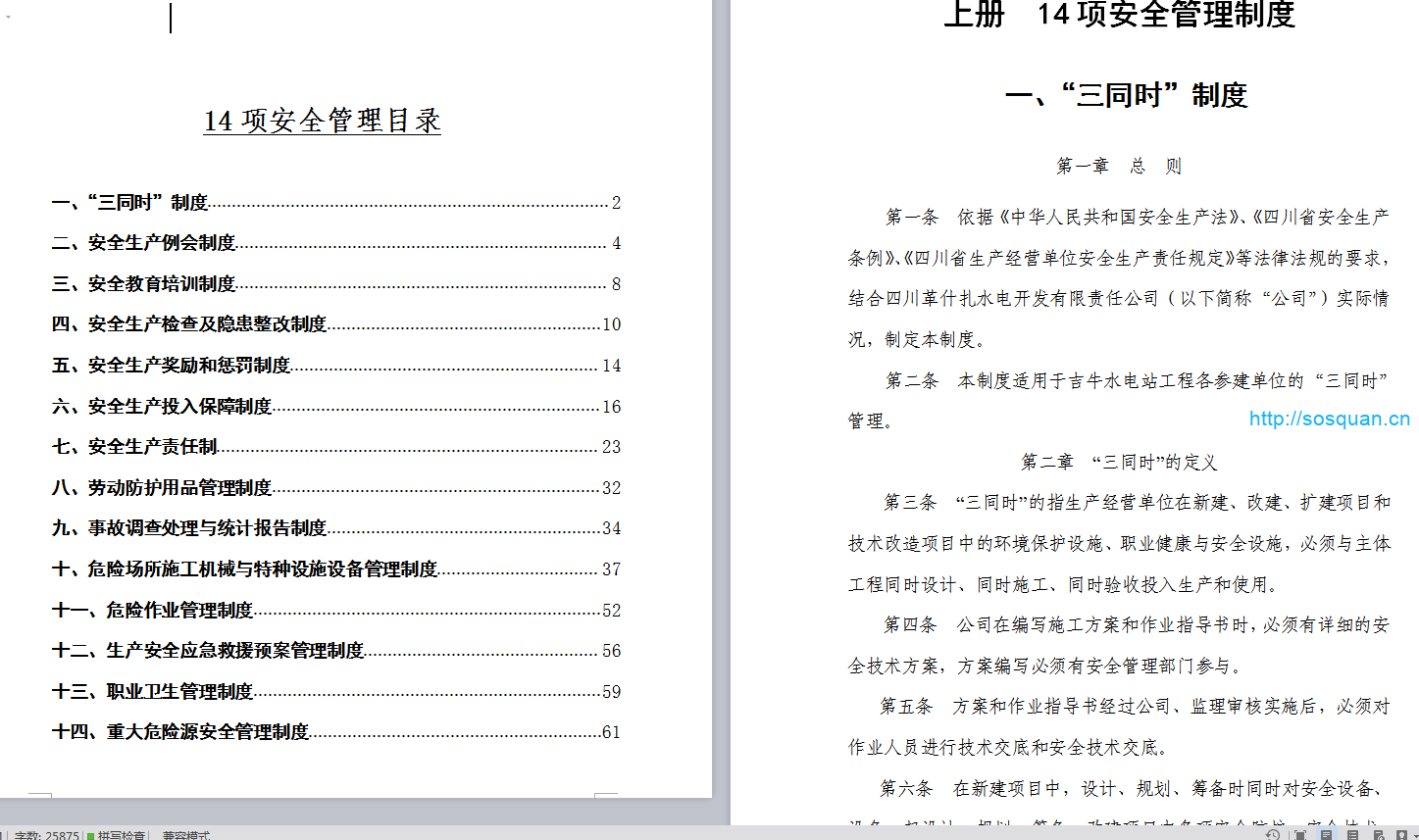Open 安全生产例会制度 contents entry
Screen dimensions: 1419x840
(144, 243)
